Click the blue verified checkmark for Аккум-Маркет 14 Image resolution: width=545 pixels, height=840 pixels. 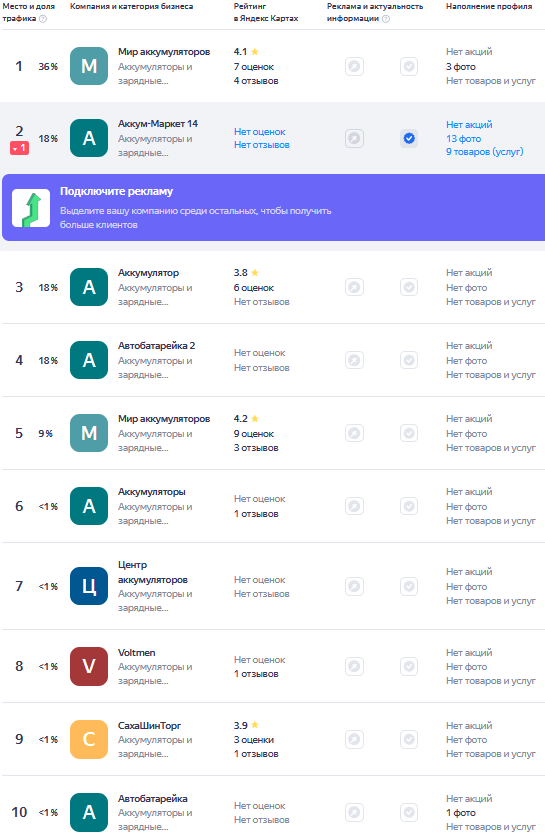pyautogui.click(x=409, y=139)
